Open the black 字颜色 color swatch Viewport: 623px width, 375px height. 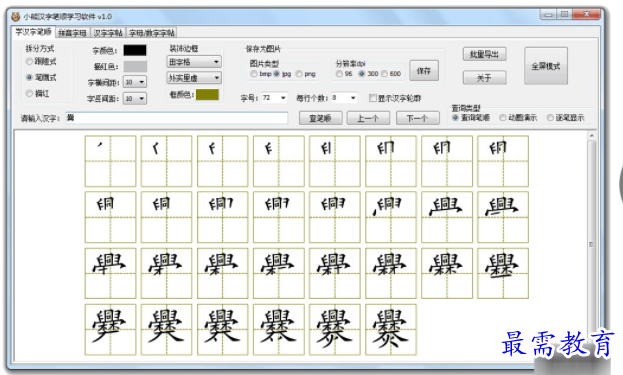coord(135,50)
